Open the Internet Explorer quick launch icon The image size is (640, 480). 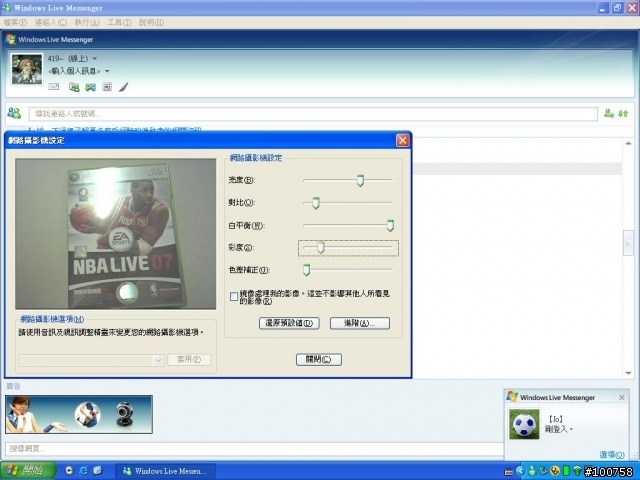tap(83, 471)
